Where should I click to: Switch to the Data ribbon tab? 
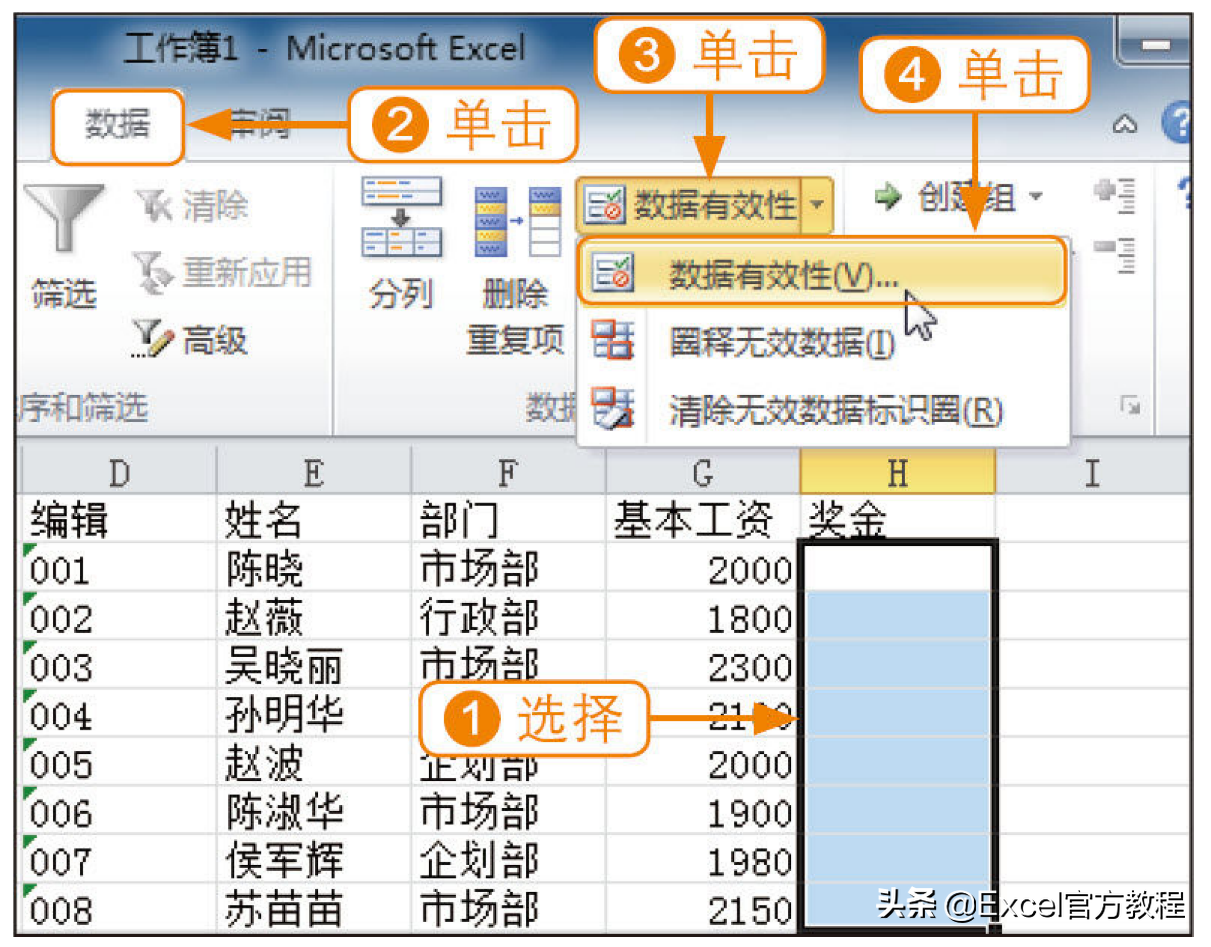tap(117, 125)
